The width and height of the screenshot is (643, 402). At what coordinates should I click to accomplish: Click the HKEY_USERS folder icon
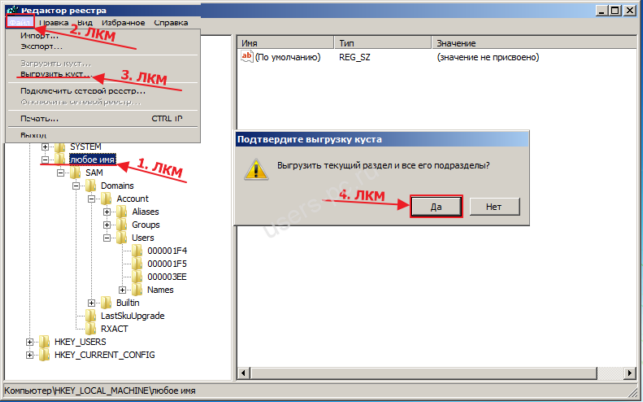pyautogui.click(x=44, y=342)
